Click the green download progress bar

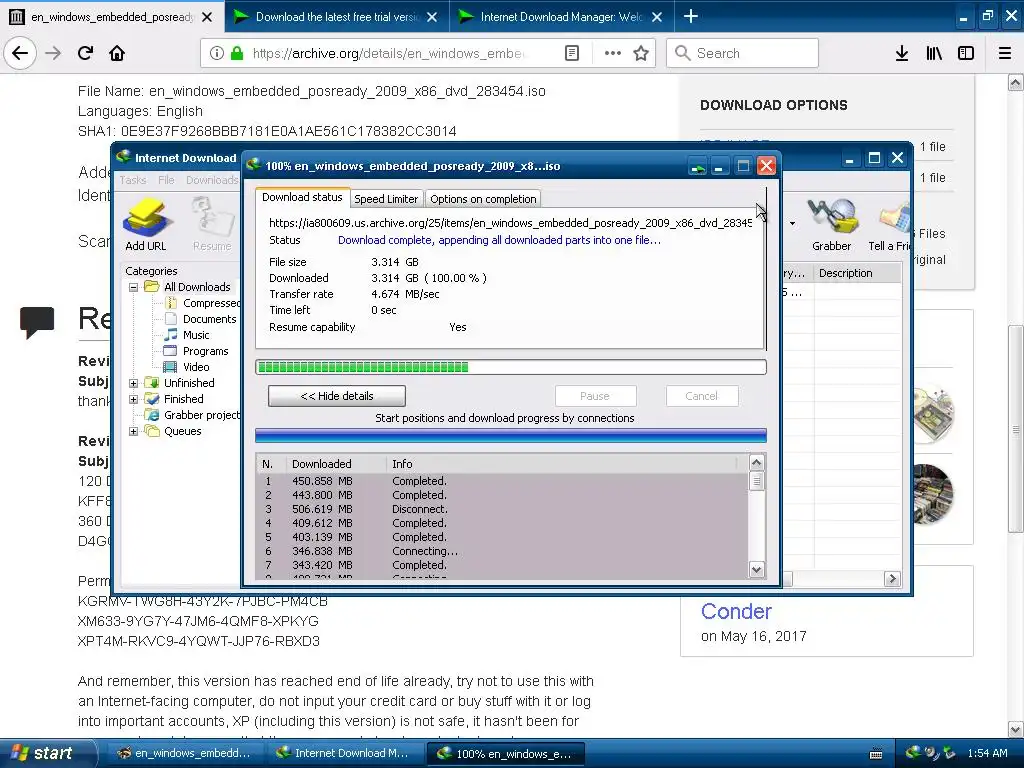511,367
